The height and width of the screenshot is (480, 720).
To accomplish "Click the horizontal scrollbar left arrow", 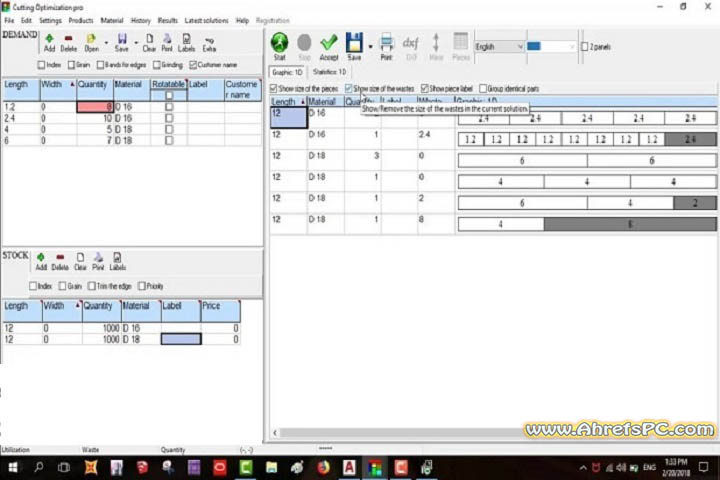I will click(275, 433).
